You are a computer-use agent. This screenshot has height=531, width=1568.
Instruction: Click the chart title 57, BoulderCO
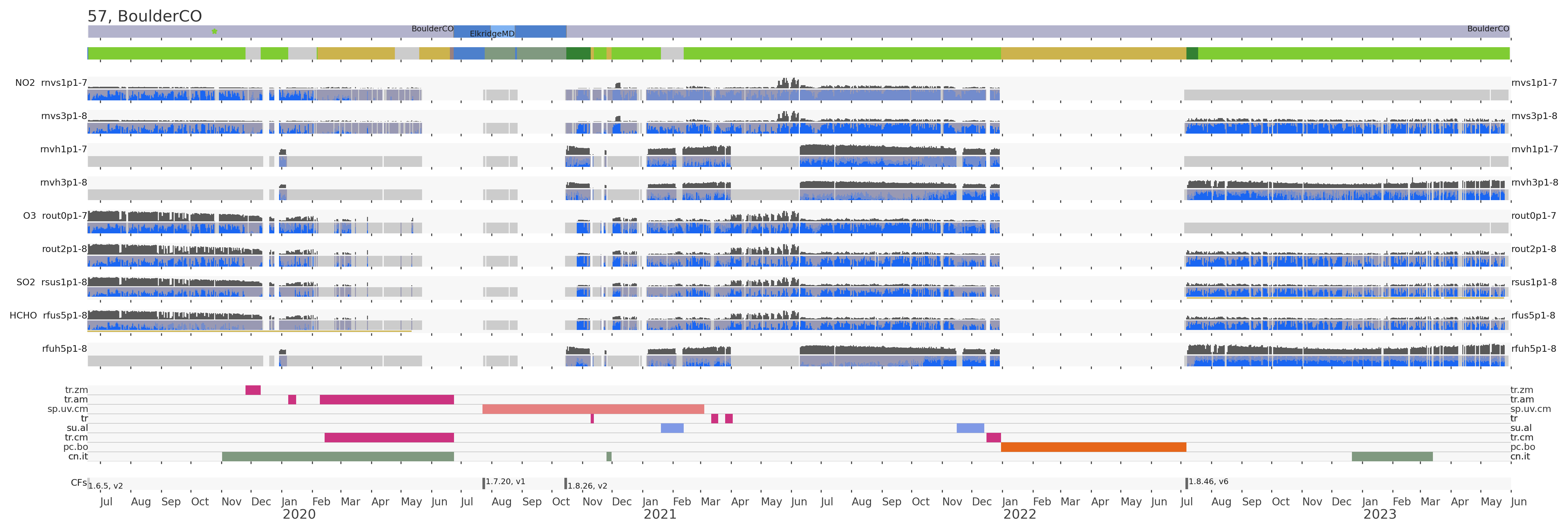(x=144, y=16)
